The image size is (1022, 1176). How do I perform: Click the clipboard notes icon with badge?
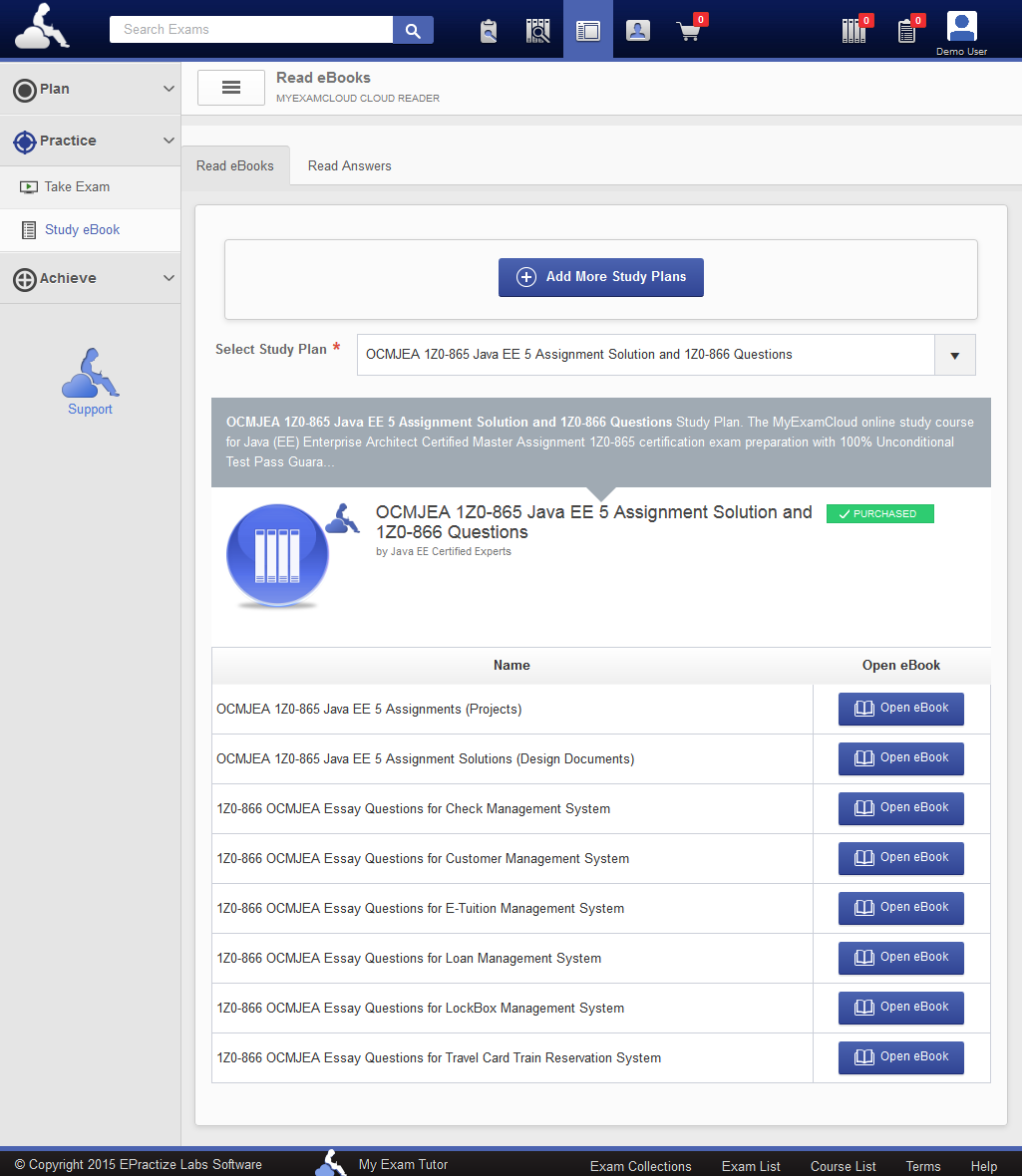tap(906, 31)
